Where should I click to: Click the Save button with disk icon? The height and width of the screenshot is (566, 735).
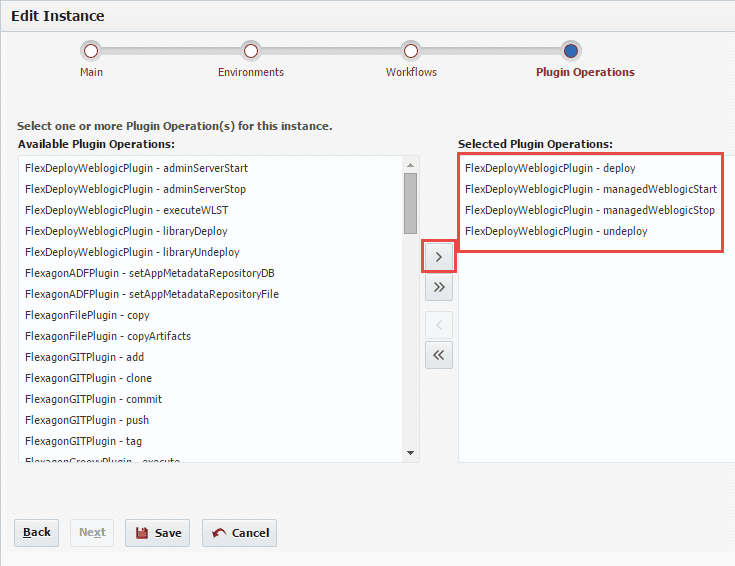click(x=158, y=533)
